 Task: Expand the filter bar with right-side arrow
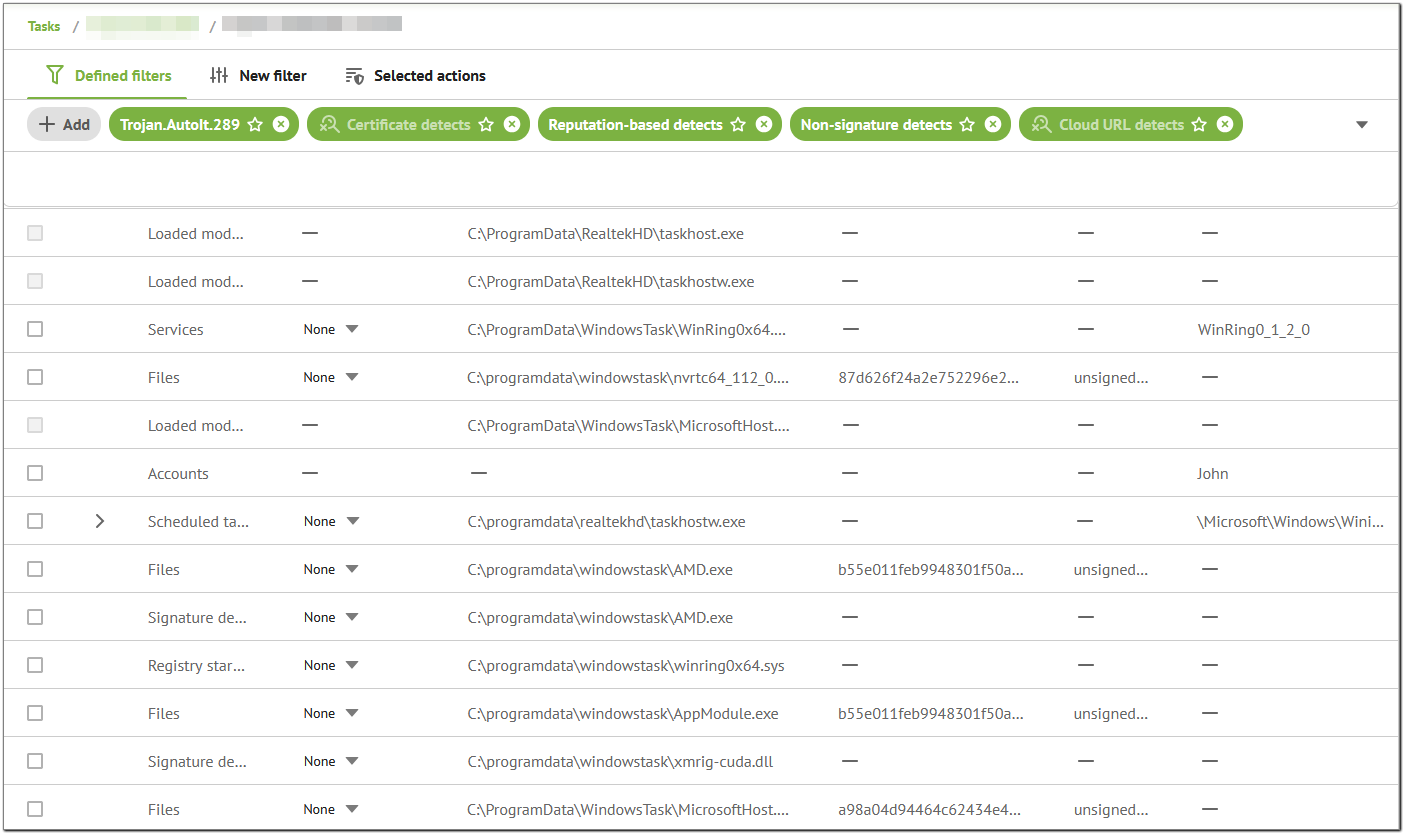[1361, 125]
